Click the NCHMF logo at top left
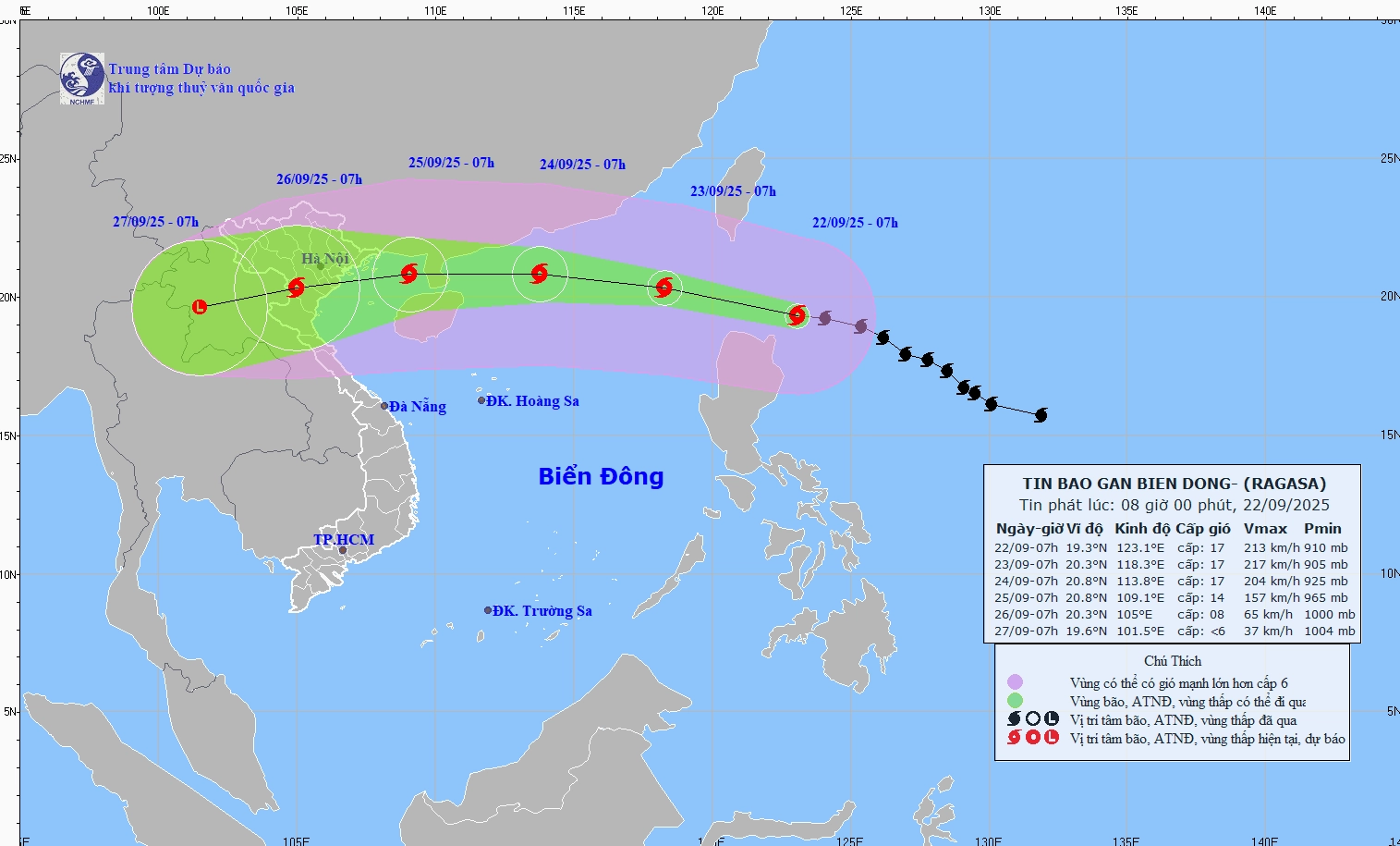 click(82, 78)
